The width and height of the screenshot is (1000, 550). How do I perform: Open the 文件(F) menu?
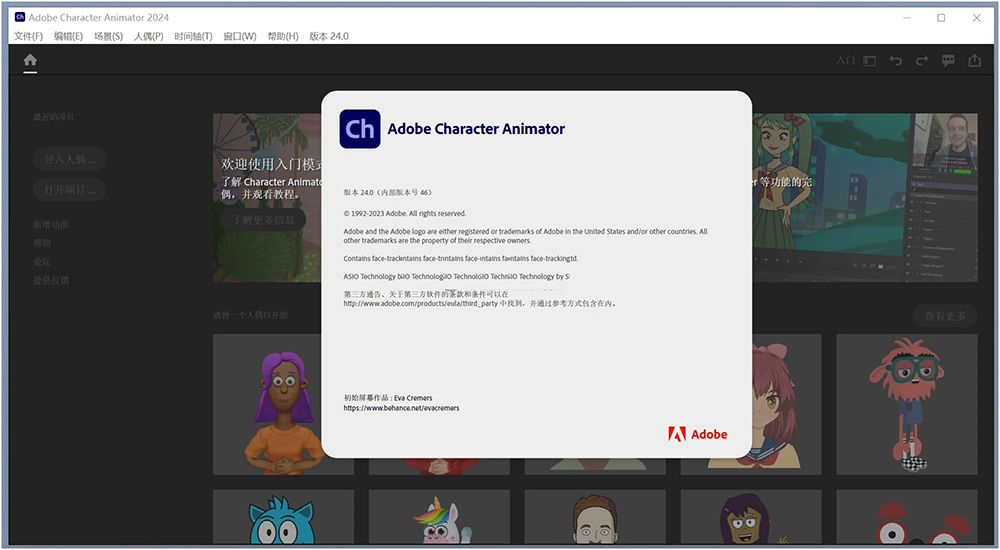[29, 36]
